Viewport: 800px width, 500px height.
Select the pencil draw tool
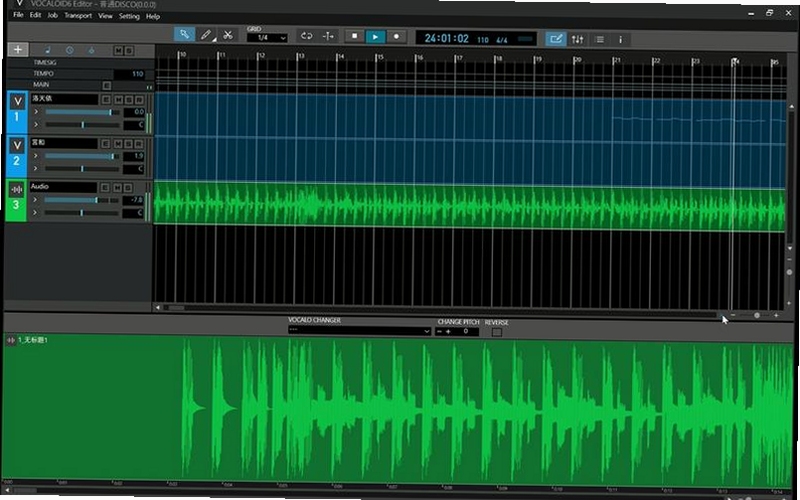click(206, 35)
